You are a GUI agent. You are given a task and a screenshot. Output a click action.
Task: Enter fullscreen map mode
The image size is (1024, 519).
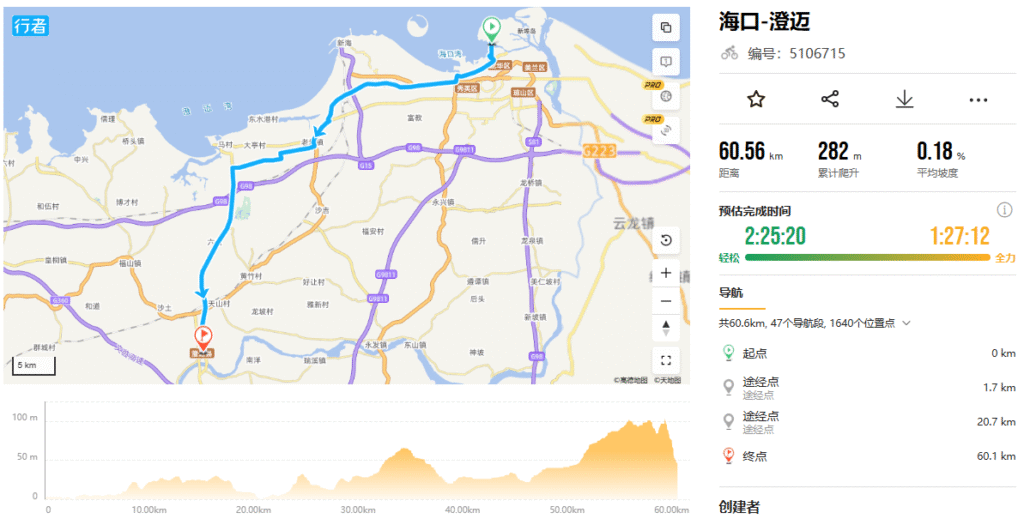tap(665, 360)
